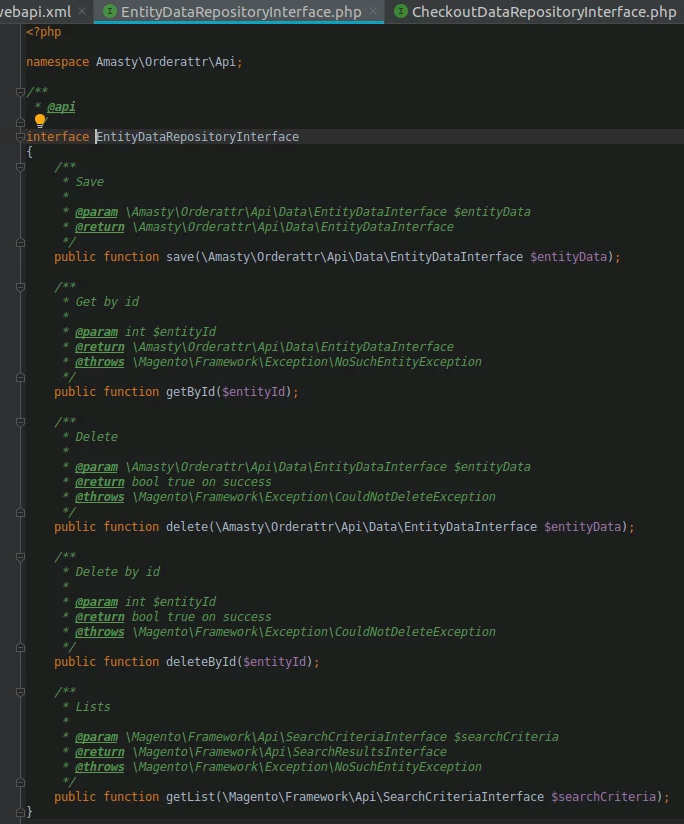Collapse the @api doc comment above the interface
Viewport: 684px width, 824px height.
pos(20,92)
